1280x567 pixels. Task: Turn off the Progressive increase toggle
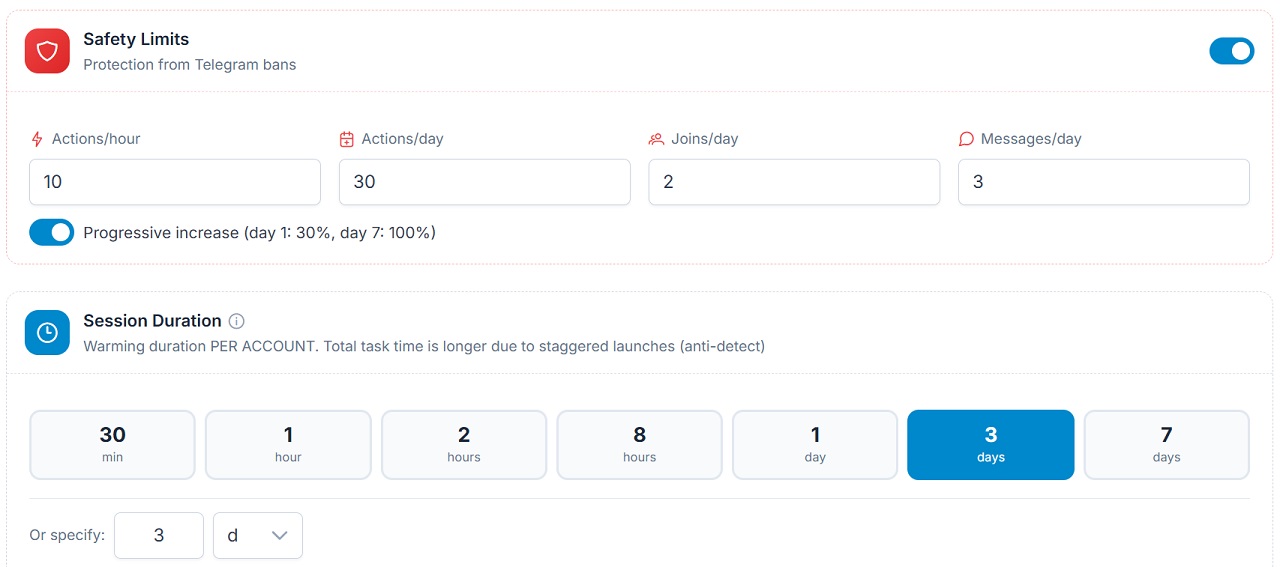[x=51, y=232]
